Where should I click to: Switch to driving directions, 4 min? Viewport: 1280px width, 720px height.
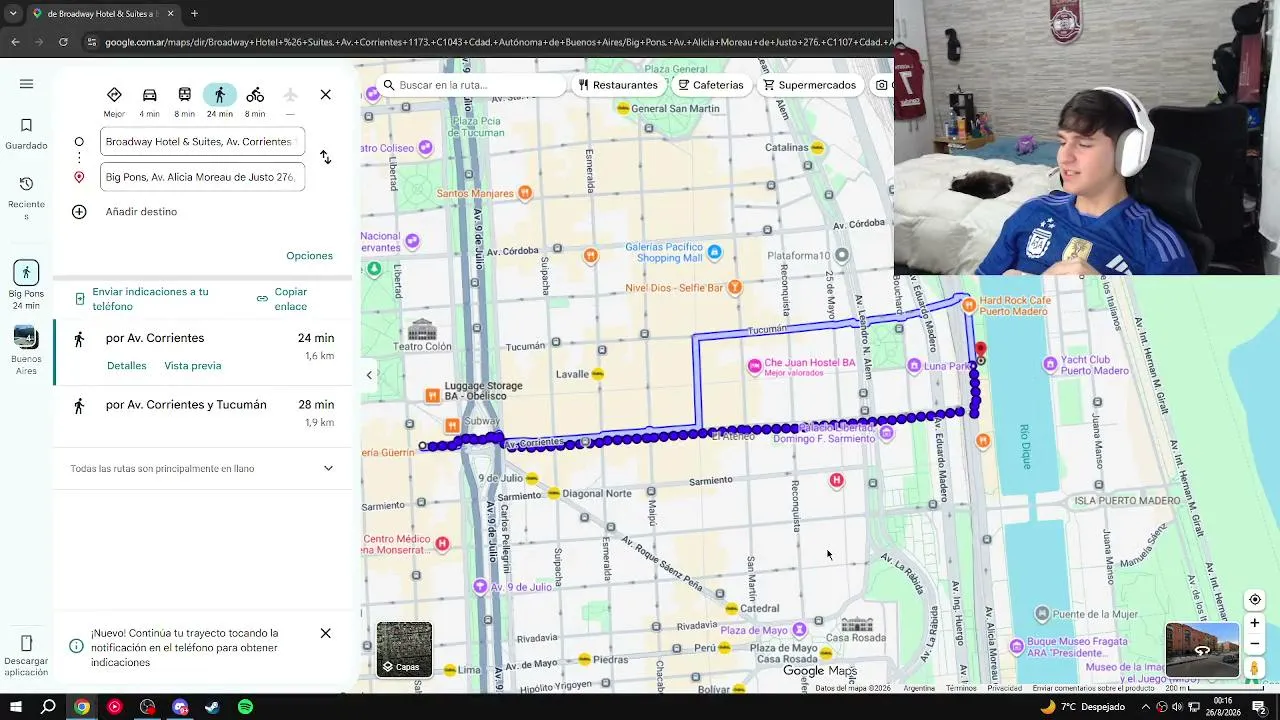[x=149, y=101]
